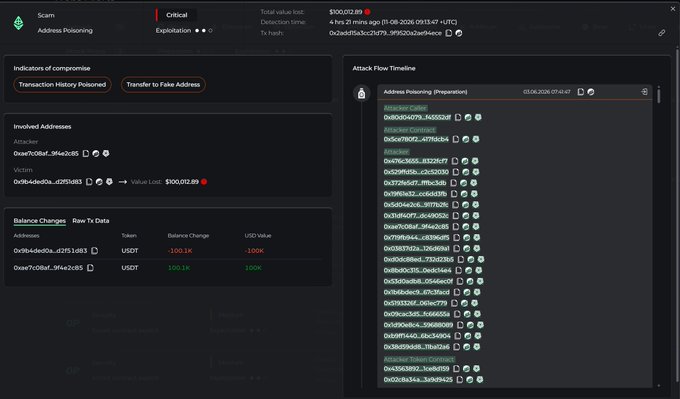Copy 0x9b4ded0a address in balance table
Viewport: 680px width, 399px height.
pos(95,251)
